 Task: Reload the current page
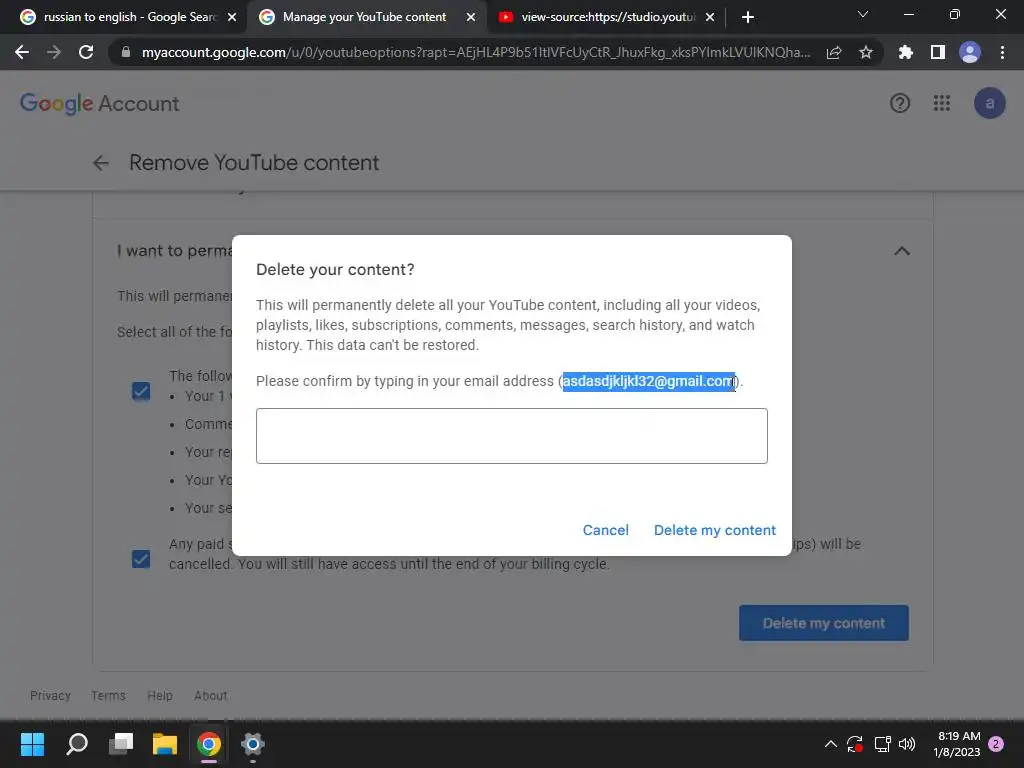(x=86, y=52)
